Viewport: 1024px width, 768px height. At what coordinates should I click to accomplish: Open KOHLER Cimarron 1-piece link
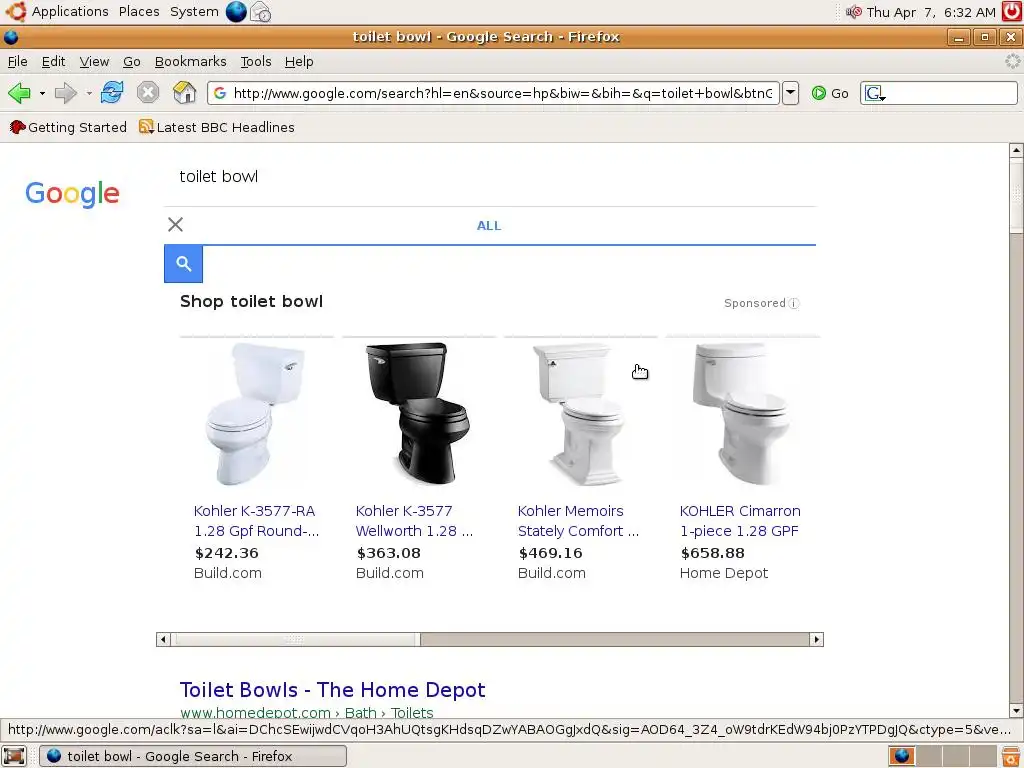coord(740,520)
